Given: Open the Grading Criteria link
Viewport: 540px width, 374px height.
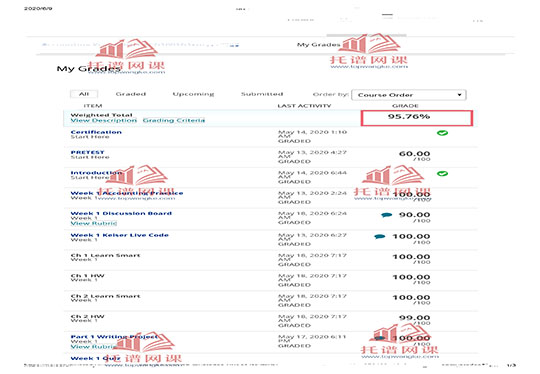Looking at the screenshot, I should 174,121.
